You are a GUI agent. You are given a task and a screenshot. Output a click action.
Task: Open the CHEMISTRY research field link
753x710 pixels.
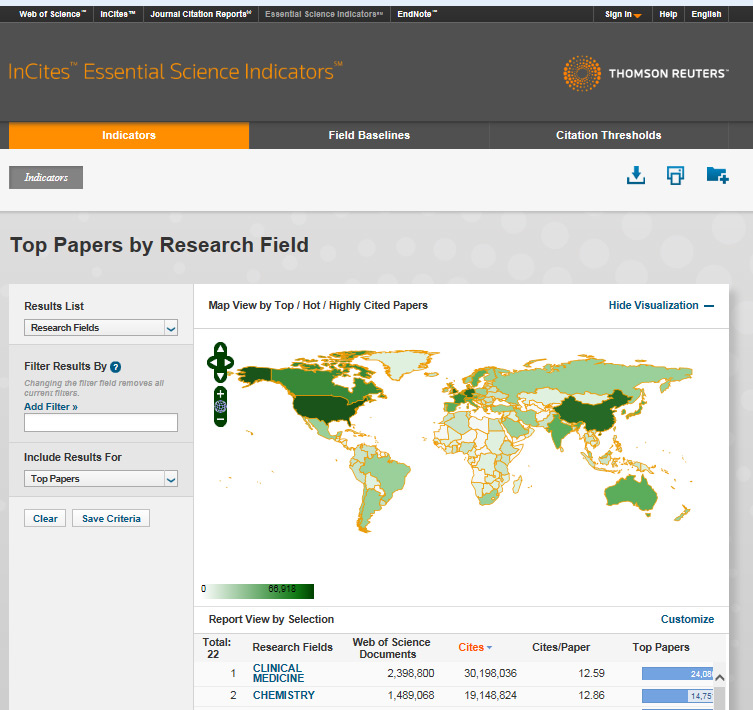click(283, 695)
